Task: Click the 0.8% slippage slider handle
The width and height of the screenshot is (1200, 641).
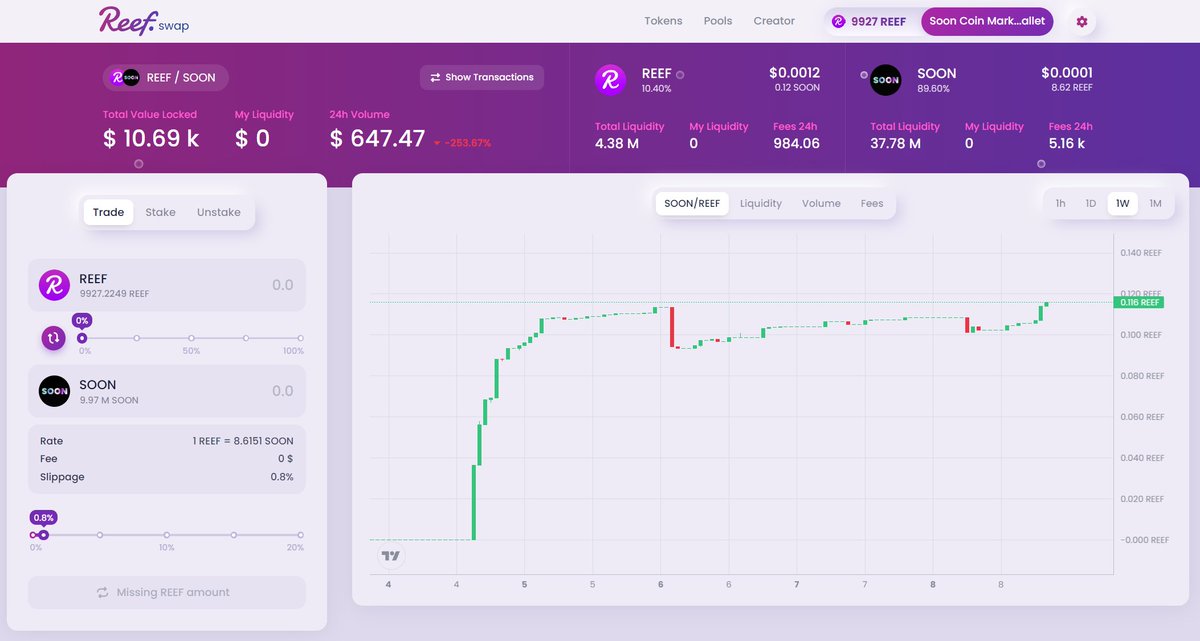Action: [x=43, y=535]
